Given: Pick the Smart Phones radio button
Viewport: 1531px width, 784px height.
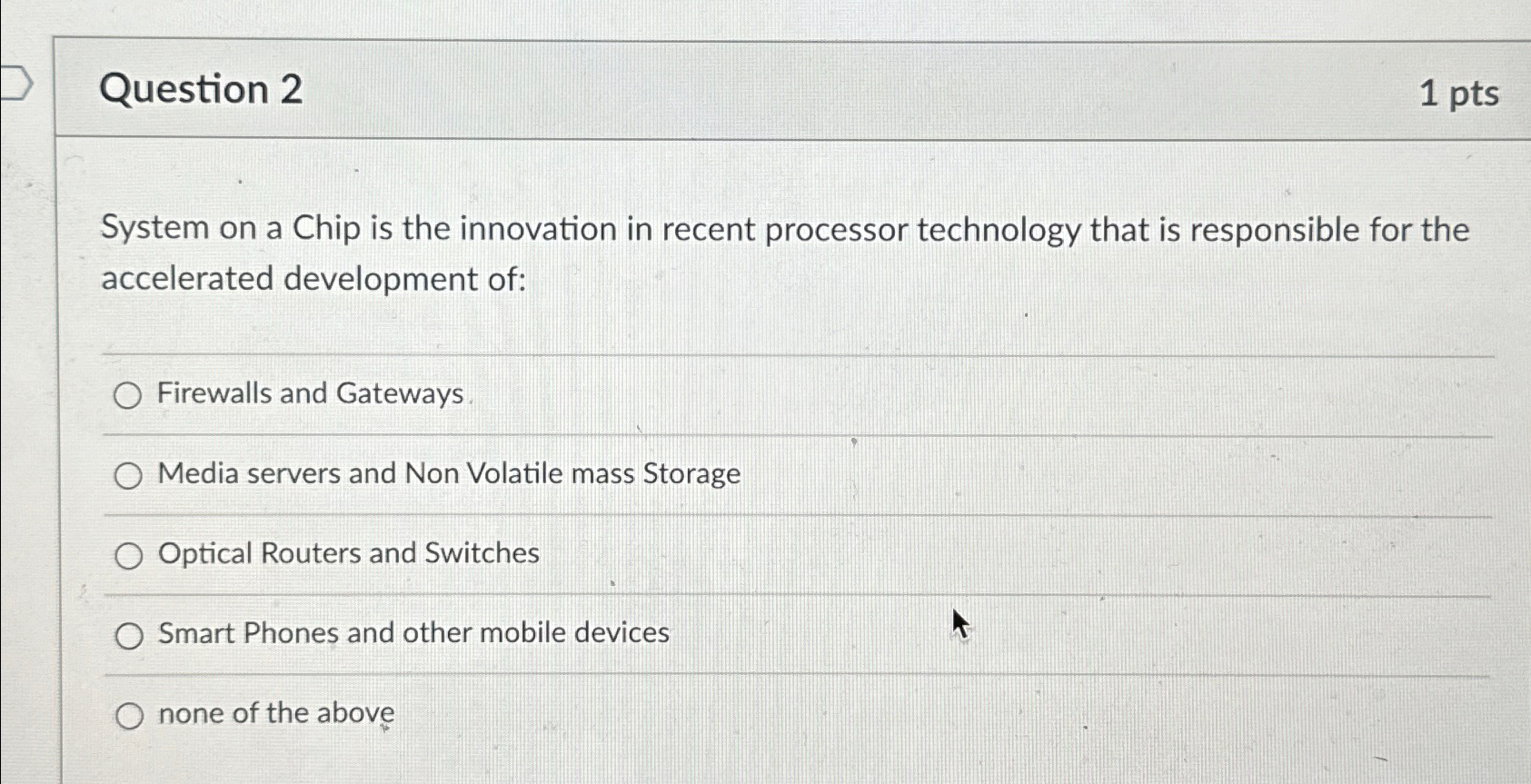Looking at the screenshot, I should pyautogui.click(x=129, y=636).
